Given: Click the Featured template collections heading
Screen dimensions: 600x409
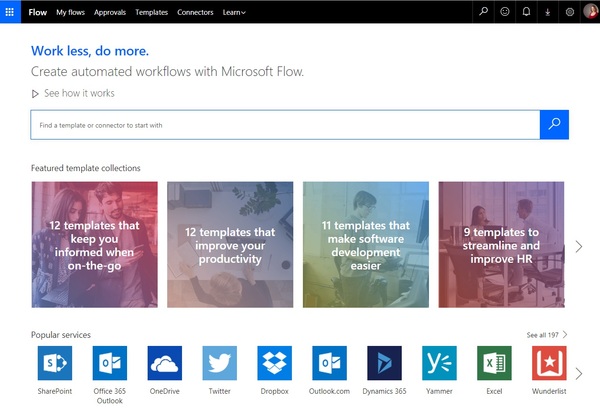Looking at the screenshot, I should coord(86,168).
